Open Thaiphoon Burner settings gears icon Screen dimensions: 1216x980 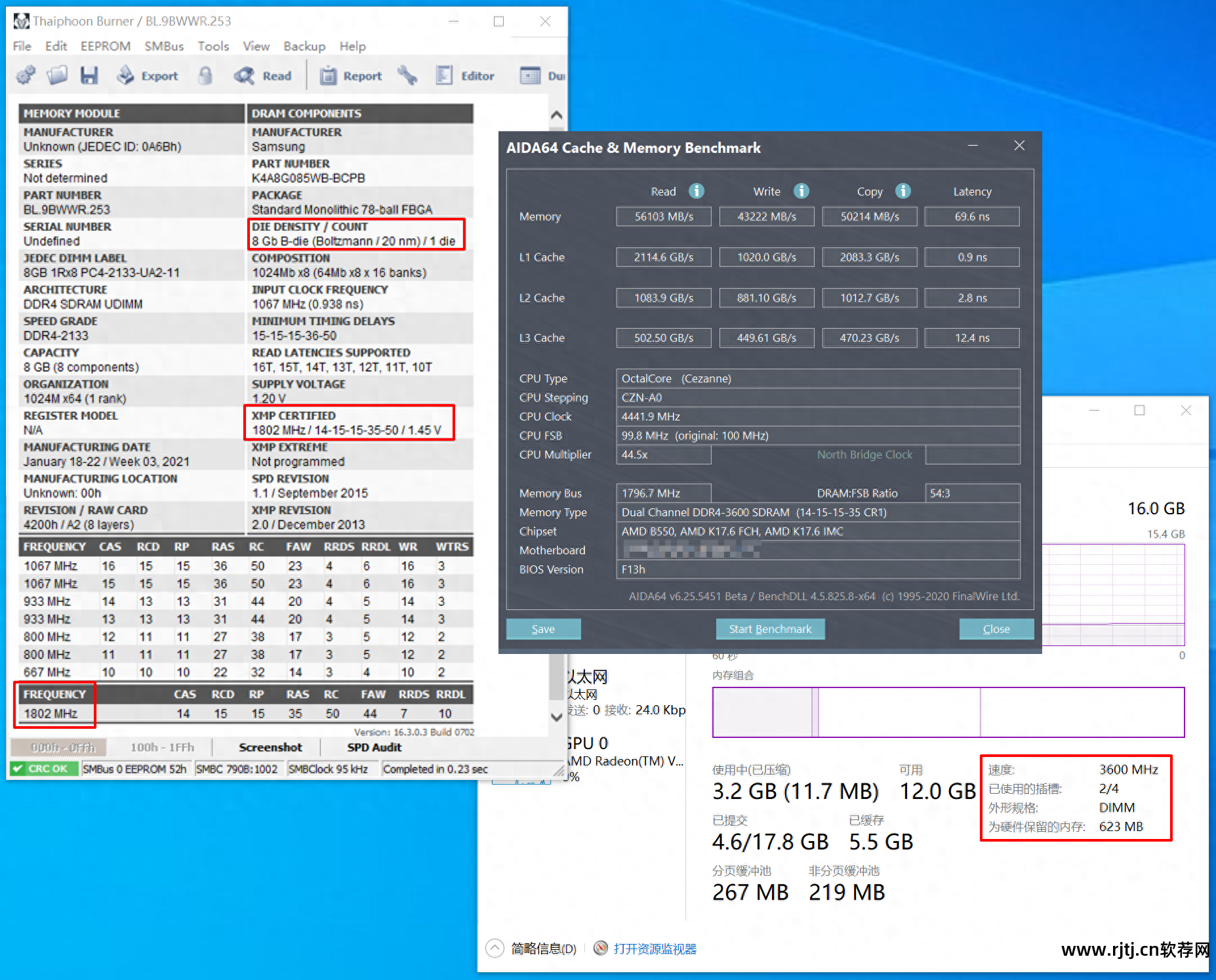(26, 75)
